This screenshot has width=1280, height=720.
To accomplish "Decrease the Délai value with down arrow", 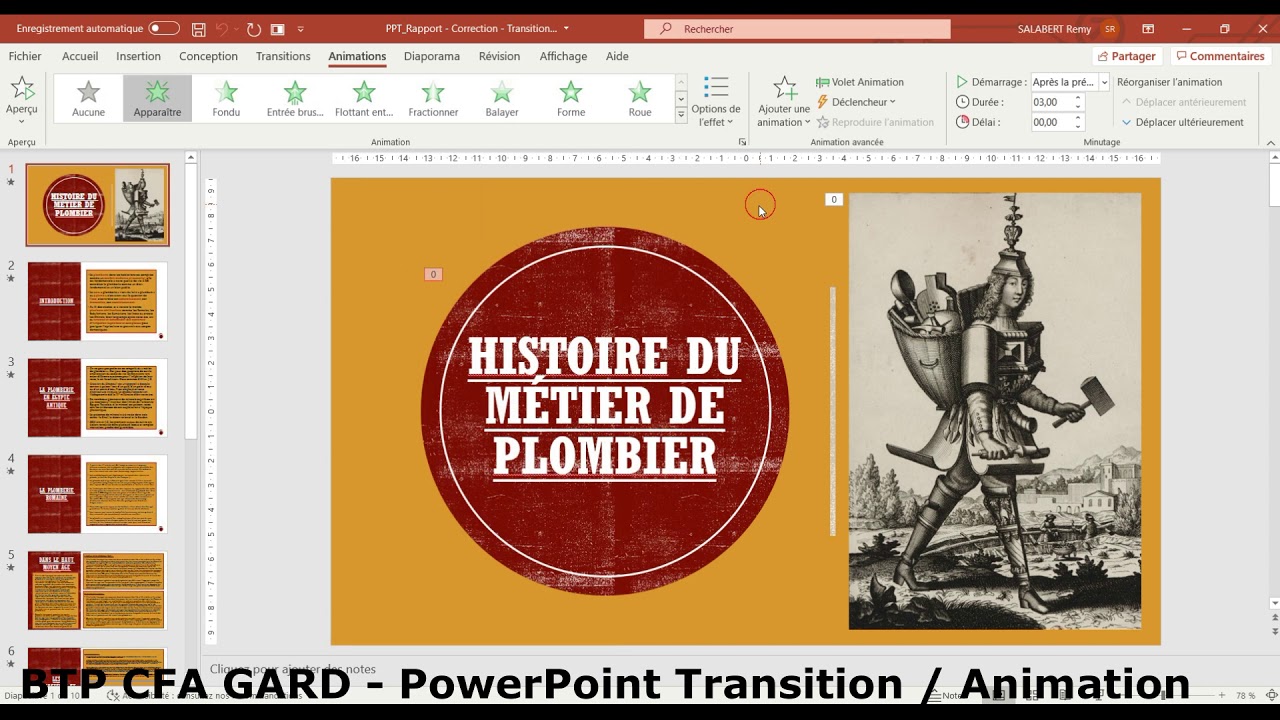I will point(1078,126).
